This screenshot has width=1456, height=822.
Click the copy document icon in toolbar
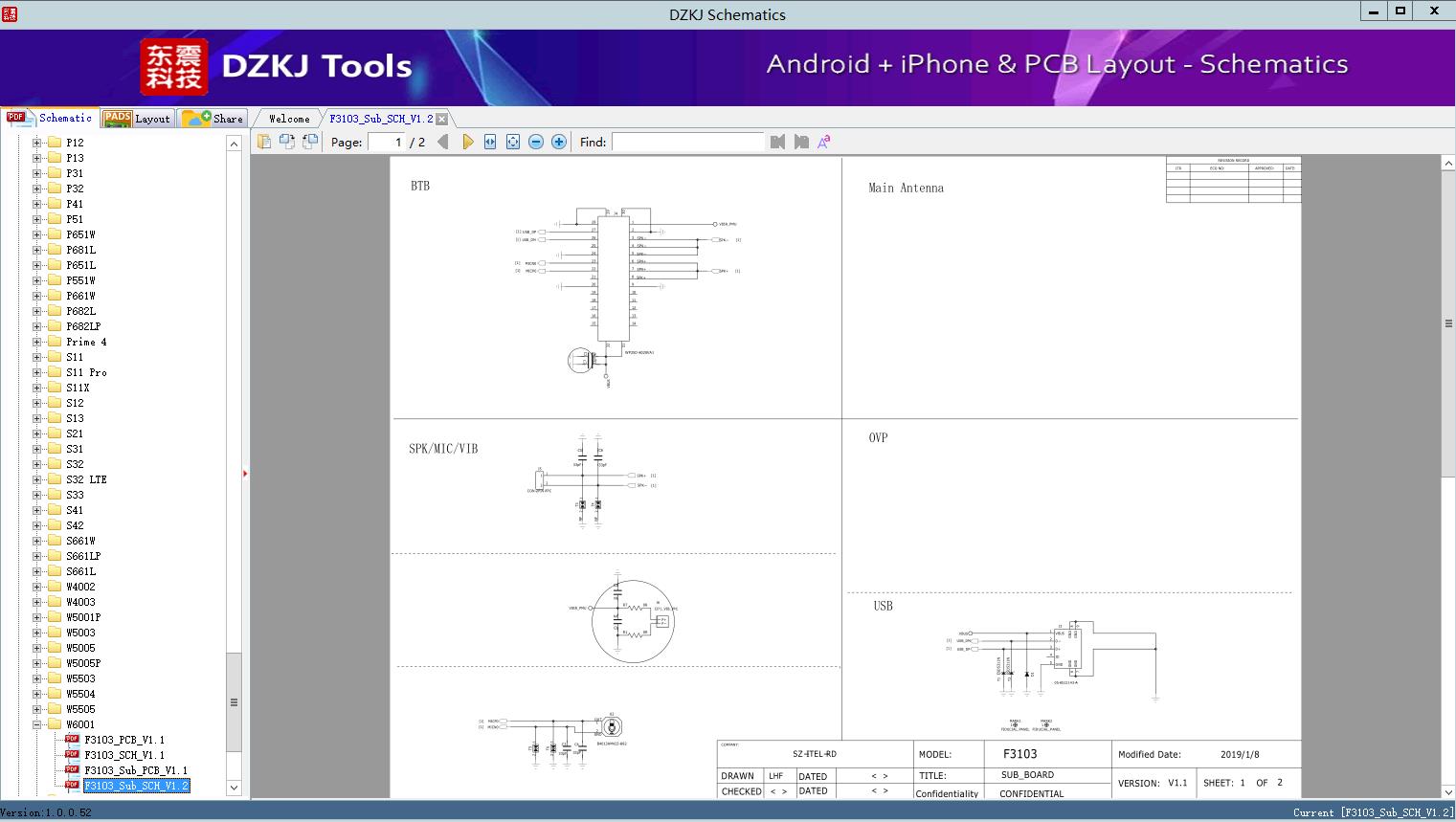(263, 142)
